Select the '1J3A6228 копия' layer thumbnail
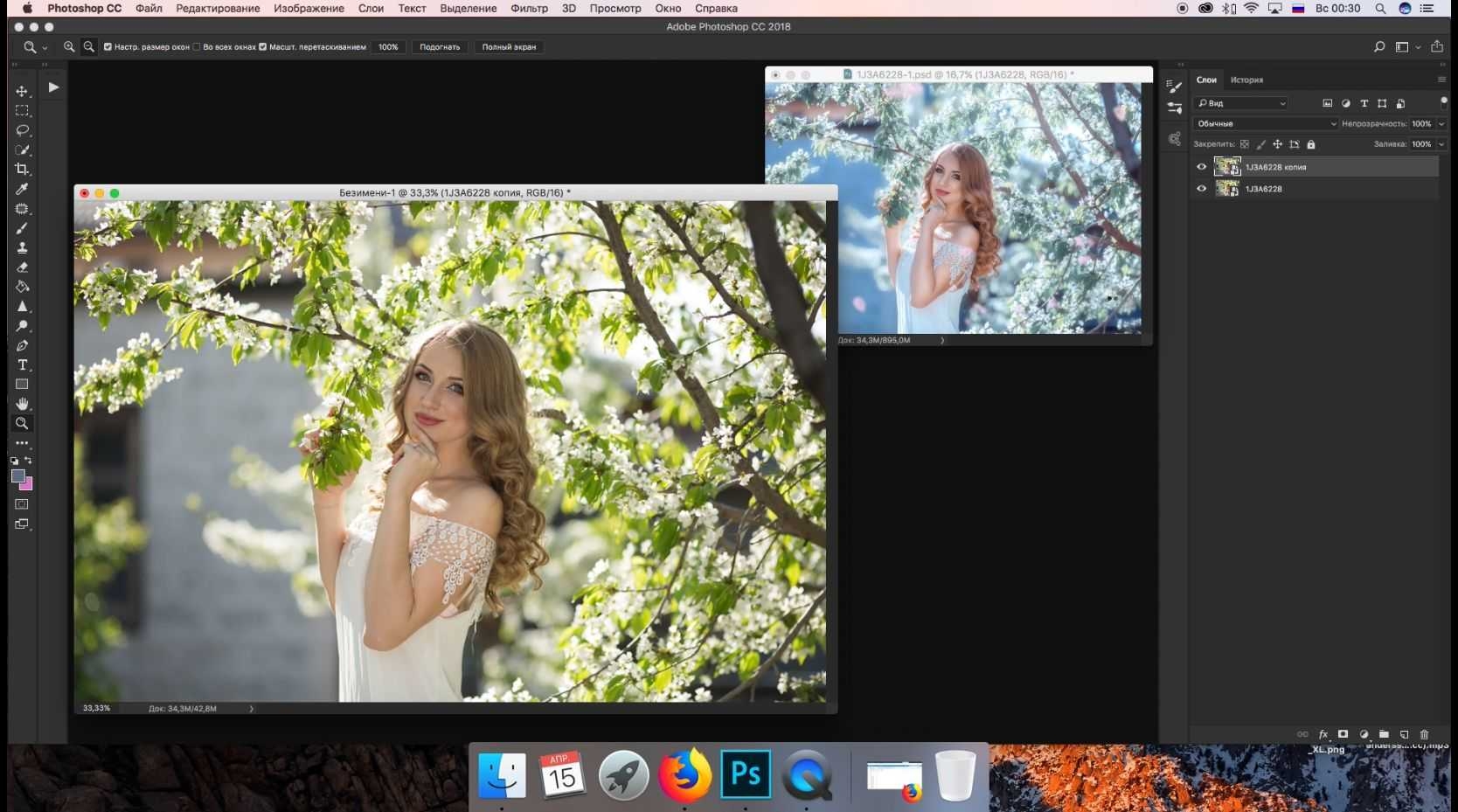 (x=1227, y=167)
